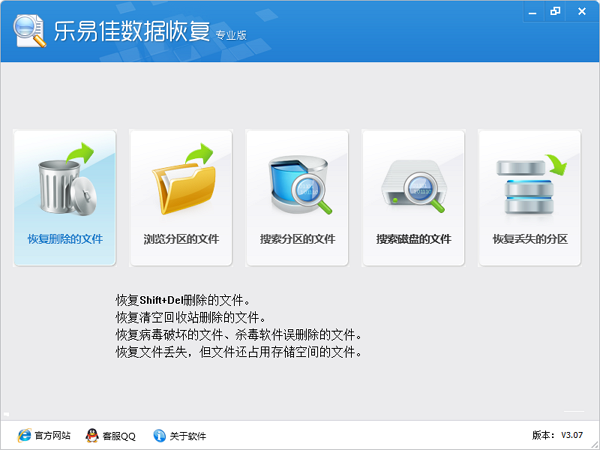Open the 官方网站 link

[x=52, y=435]
